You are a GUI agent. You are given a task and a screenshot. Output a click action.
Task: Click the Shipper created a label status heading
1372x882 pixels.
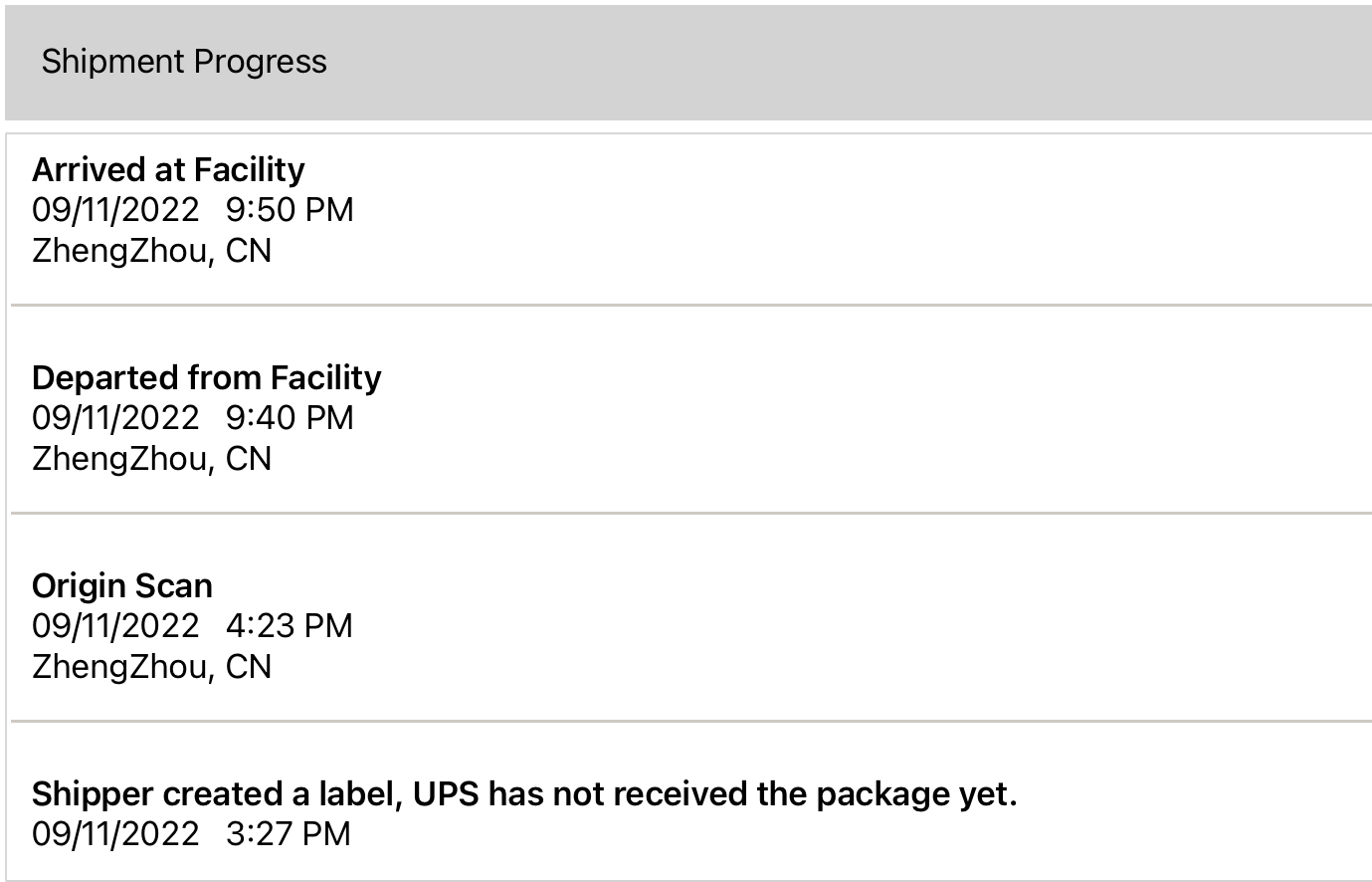[x=524, y=794]
